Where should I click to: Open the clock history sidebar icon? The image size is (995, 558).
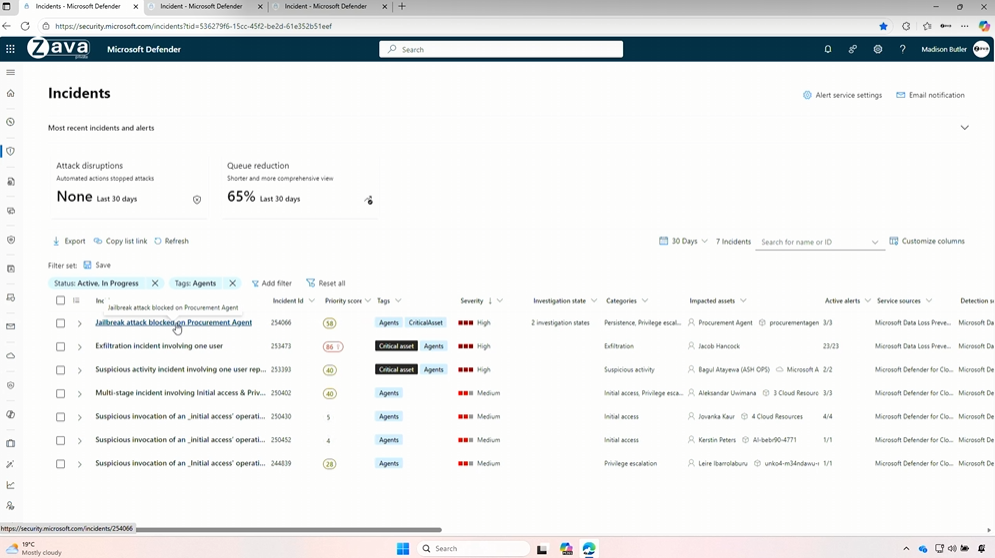tap(10, 122)
